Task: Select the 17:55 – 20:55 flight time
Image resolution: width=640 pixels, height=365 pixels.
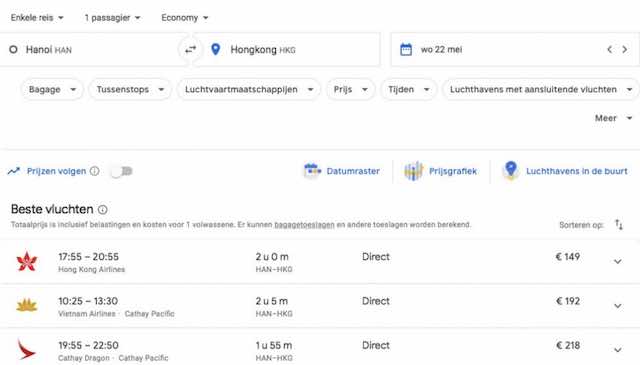Action: click(x=89, y=257)
